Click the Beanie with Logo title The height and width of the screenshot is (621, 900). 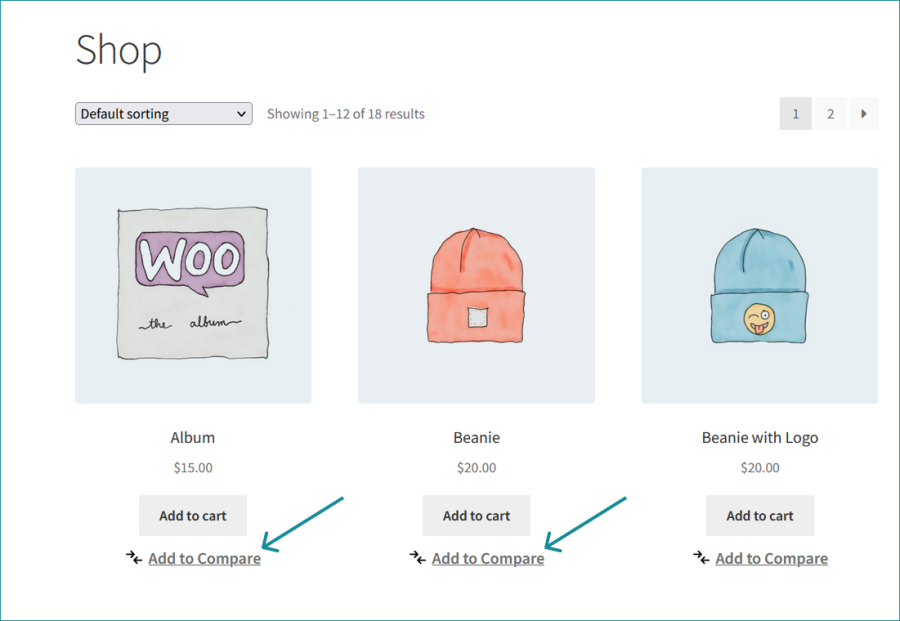point(760,438)
